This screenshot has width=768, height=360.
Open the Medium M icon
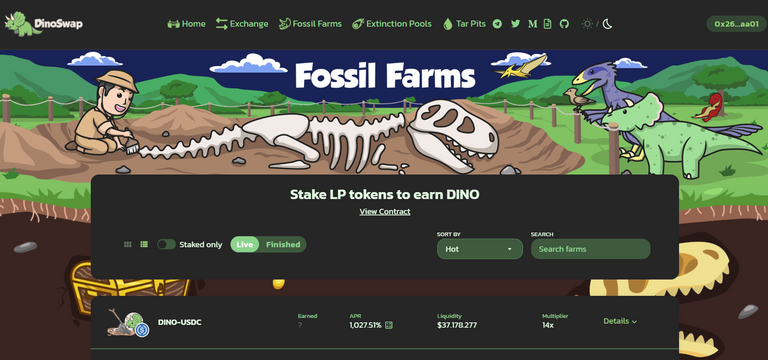click(532, 24)
